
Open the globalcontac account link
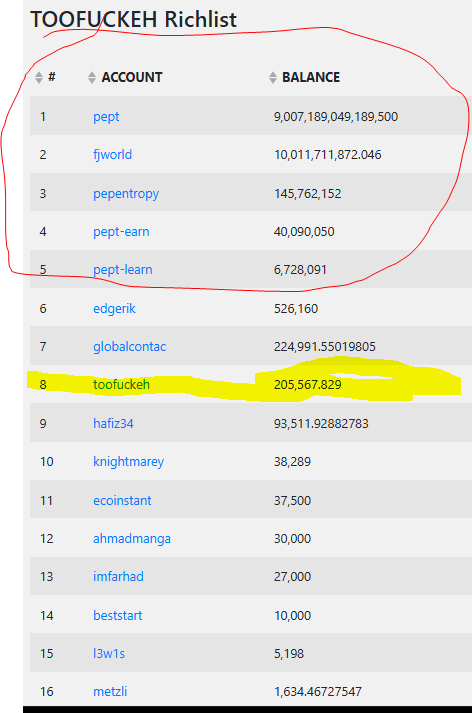[130, 346]
